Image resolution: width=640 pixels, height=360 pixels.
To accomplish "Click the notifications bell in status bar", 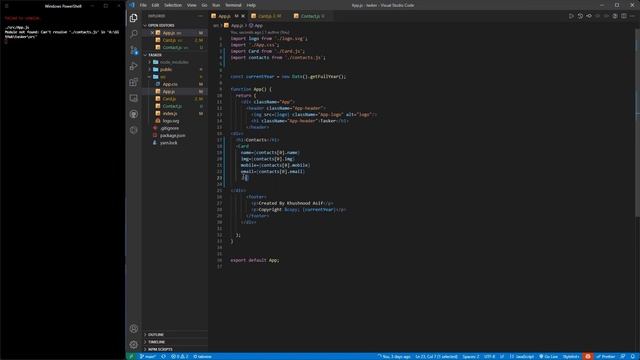I will tap(633, 356).
